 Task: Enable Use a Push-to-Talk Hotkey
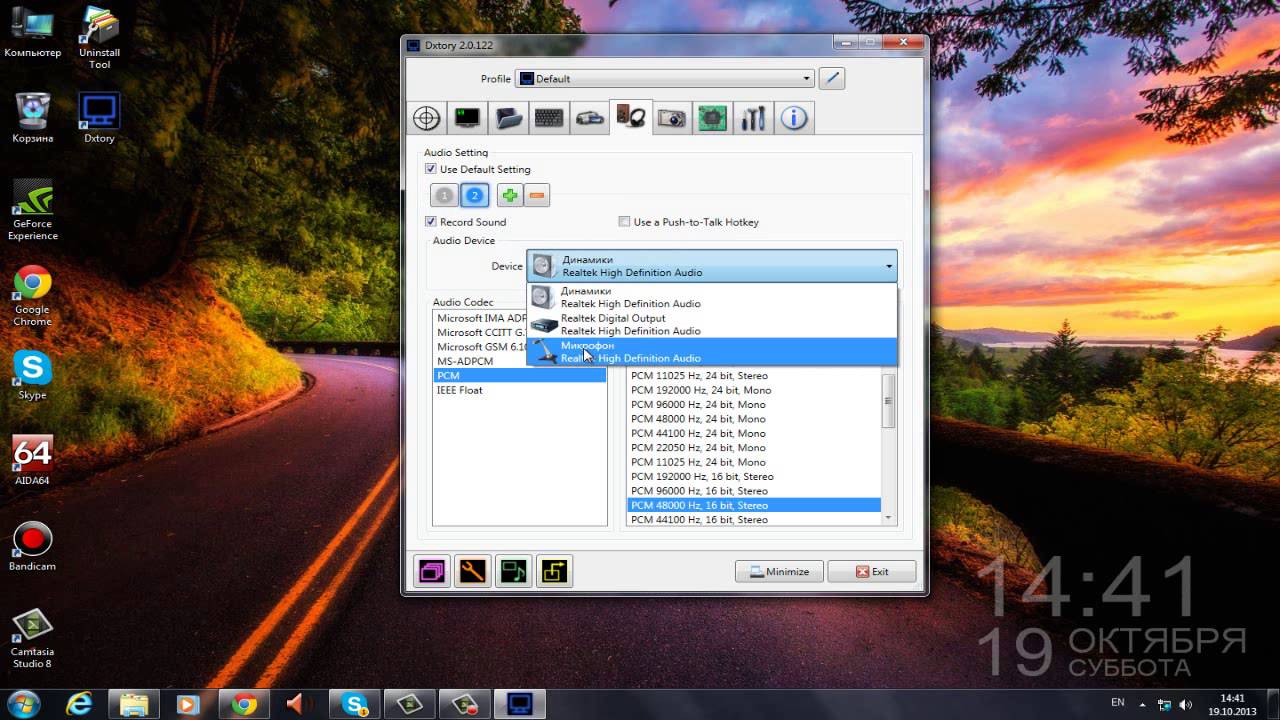625,222
